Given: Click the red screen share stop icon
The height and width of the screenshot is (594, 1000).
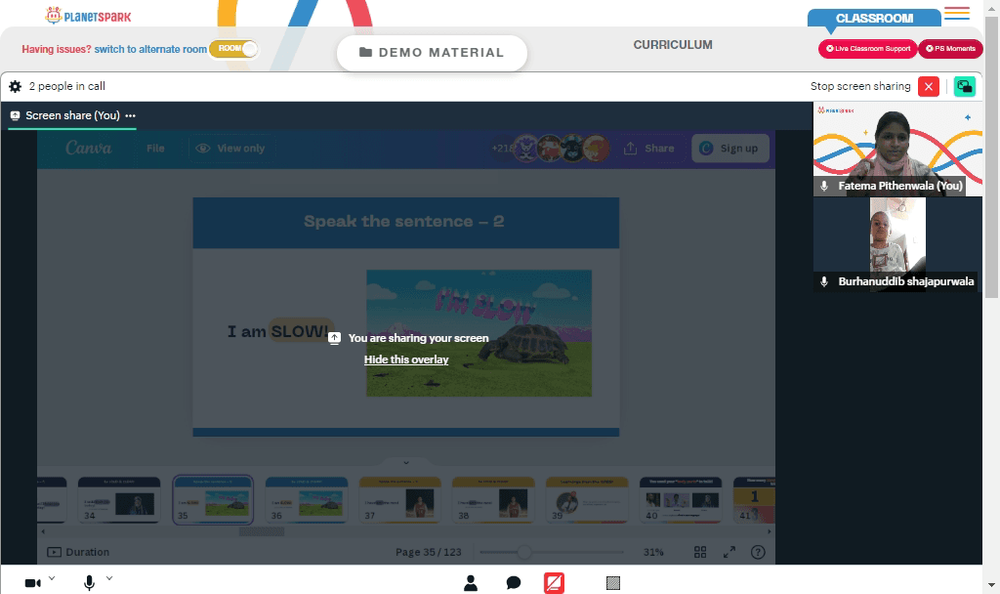Looking at the screenshot, I should [x=554, y=583].
